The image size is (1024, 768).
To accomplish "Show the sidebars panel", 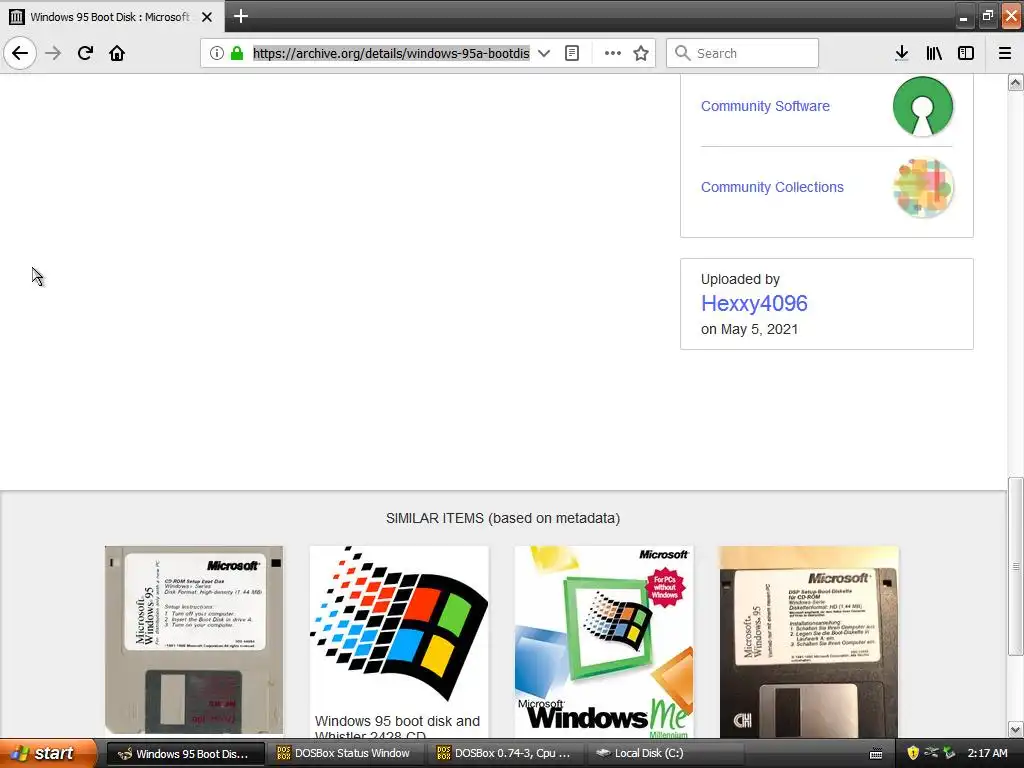I will tap(966, 53).
